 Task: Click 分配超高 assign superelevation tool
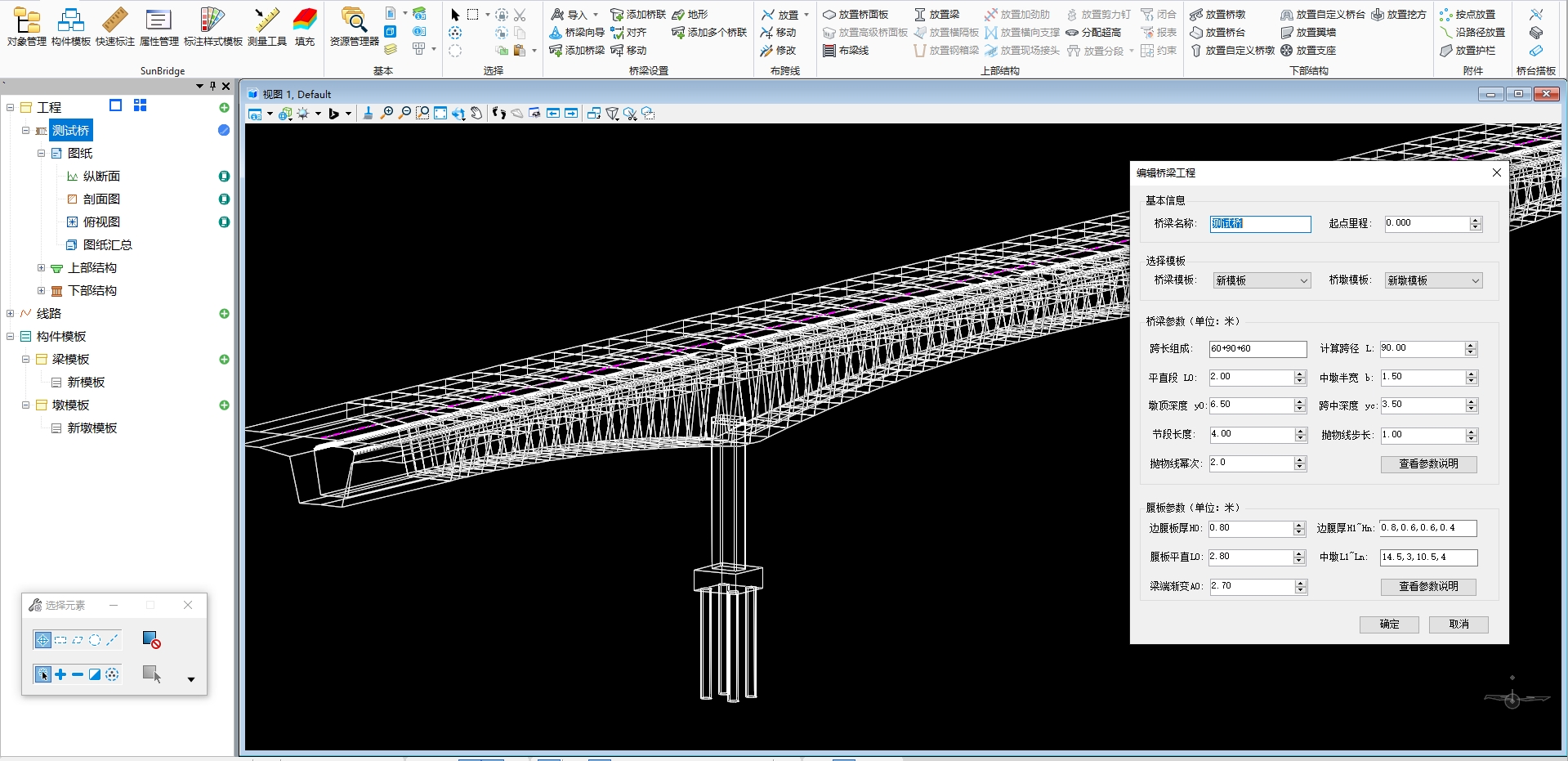pyautogui.click(x=1093, y=33)
